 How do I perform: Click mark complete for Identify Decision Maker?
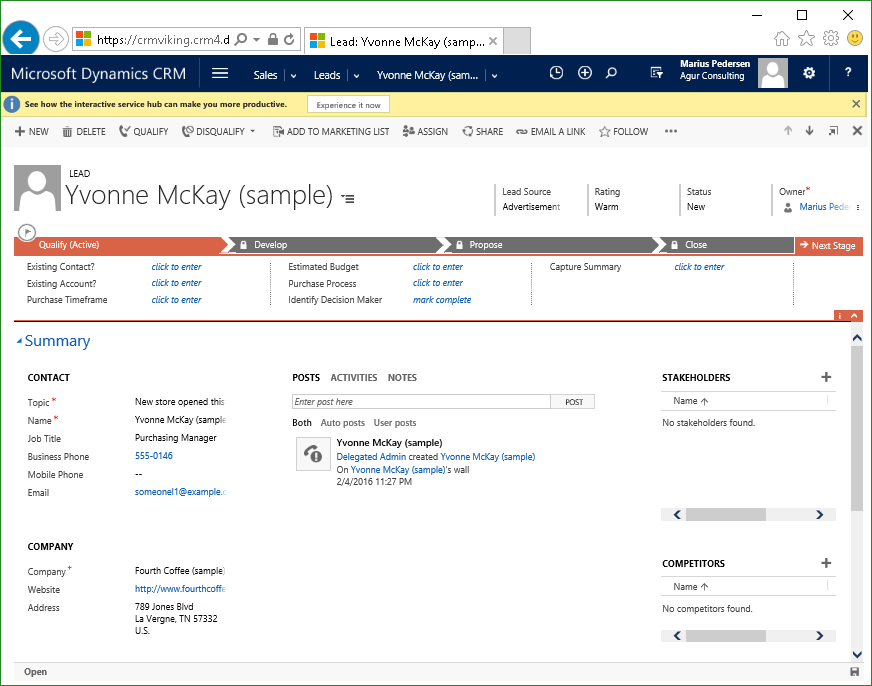(x=442, y=300)
